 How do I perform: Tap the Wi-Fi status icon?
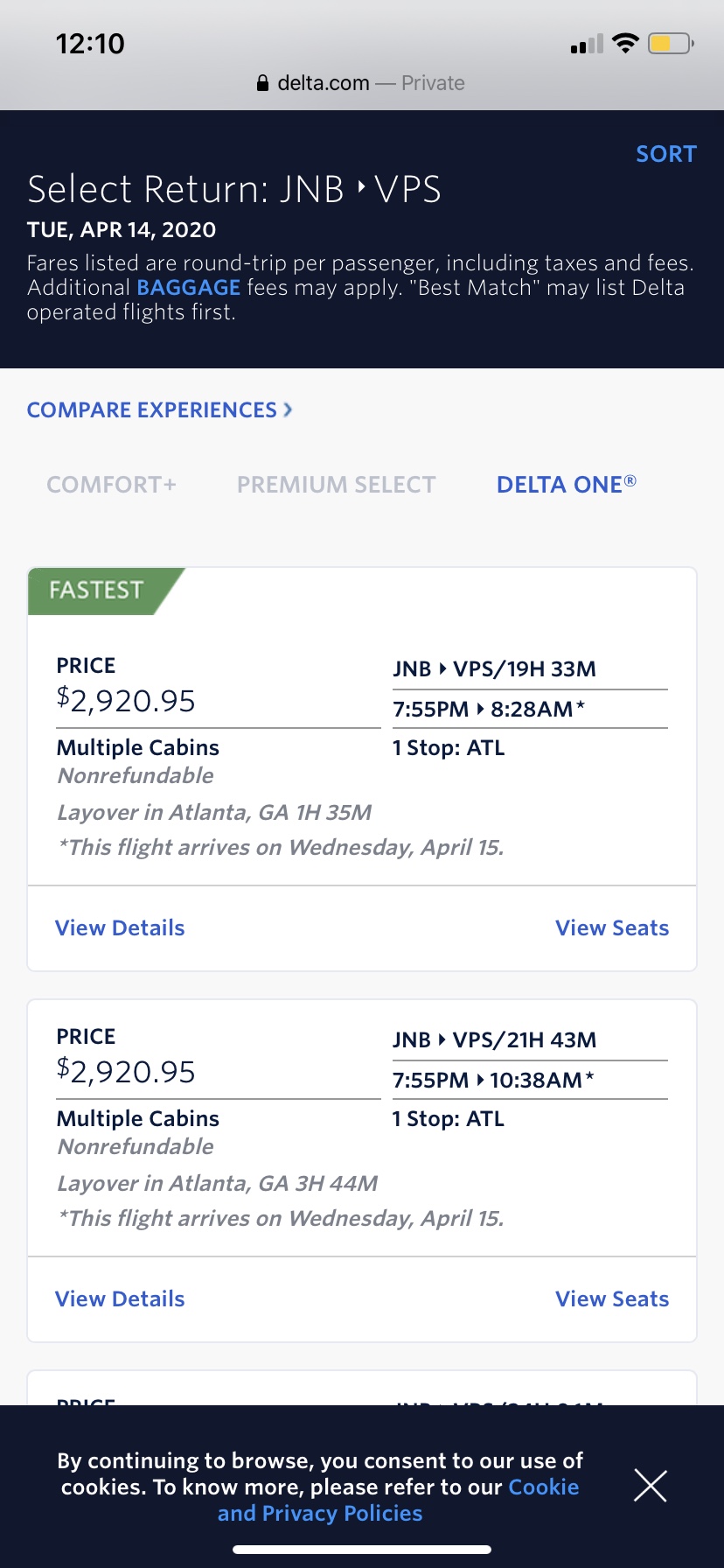tap(625, 43)
